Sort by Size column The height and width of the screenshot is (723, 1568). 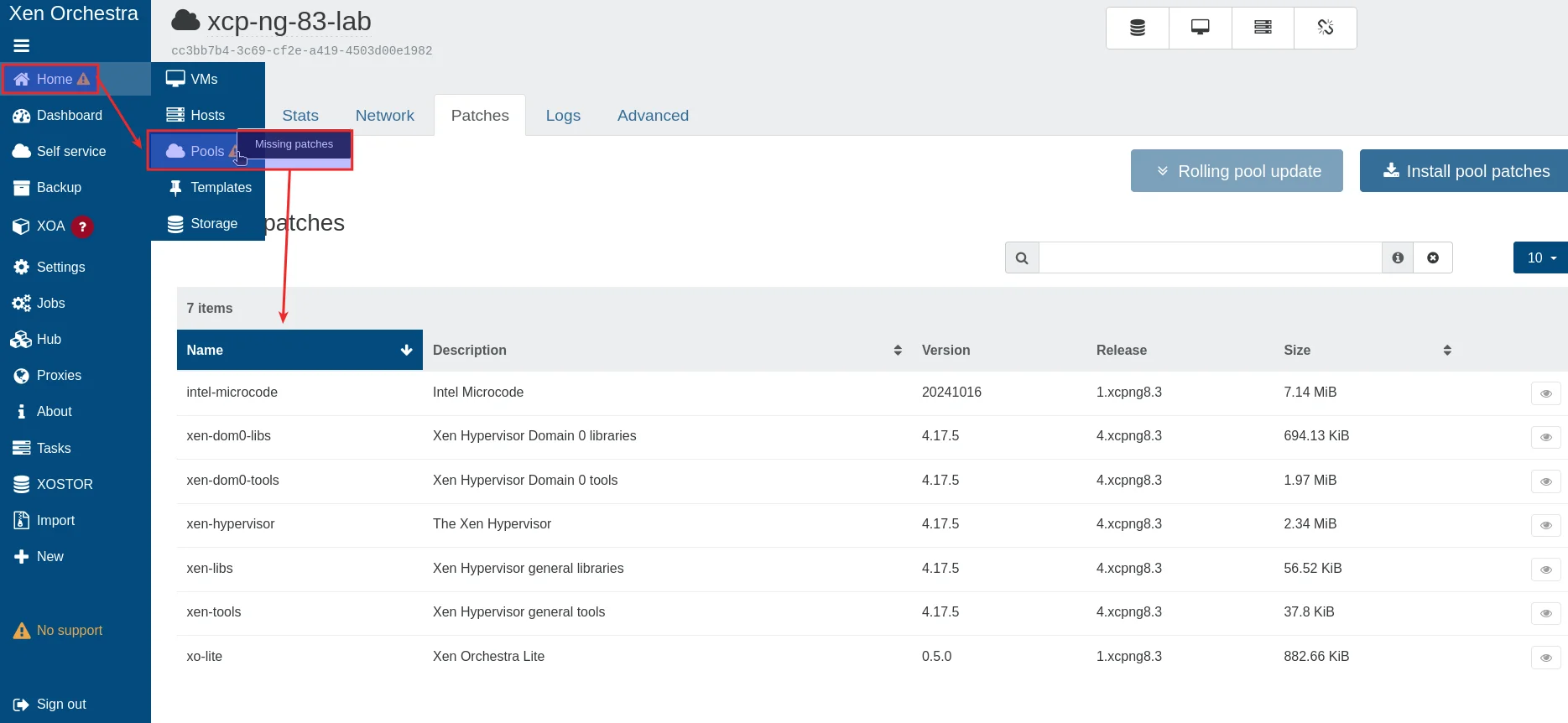point(1367,351)
